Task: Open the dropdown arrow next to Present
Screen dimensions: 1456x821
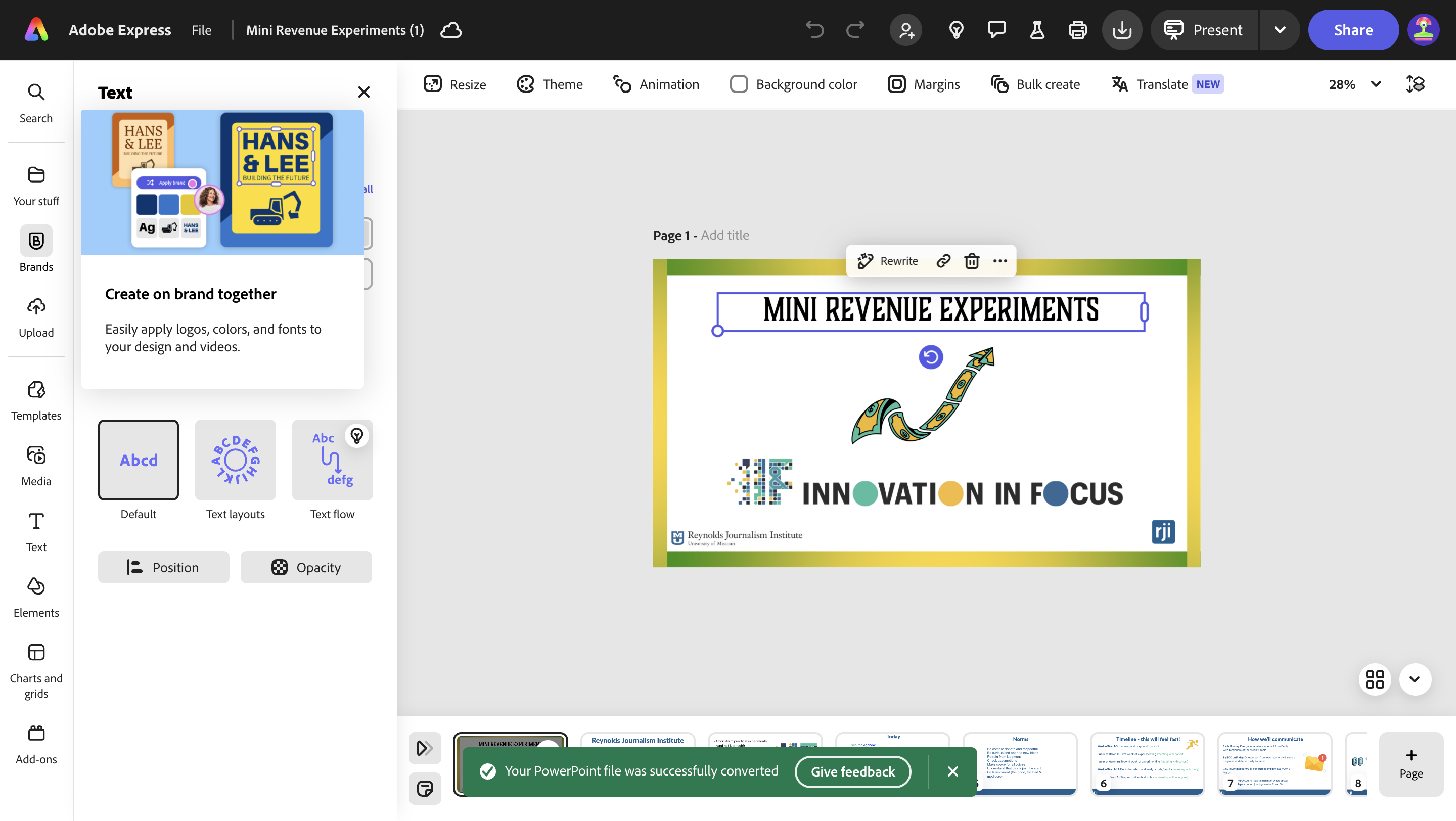Action: click(x=1280, y=30)
